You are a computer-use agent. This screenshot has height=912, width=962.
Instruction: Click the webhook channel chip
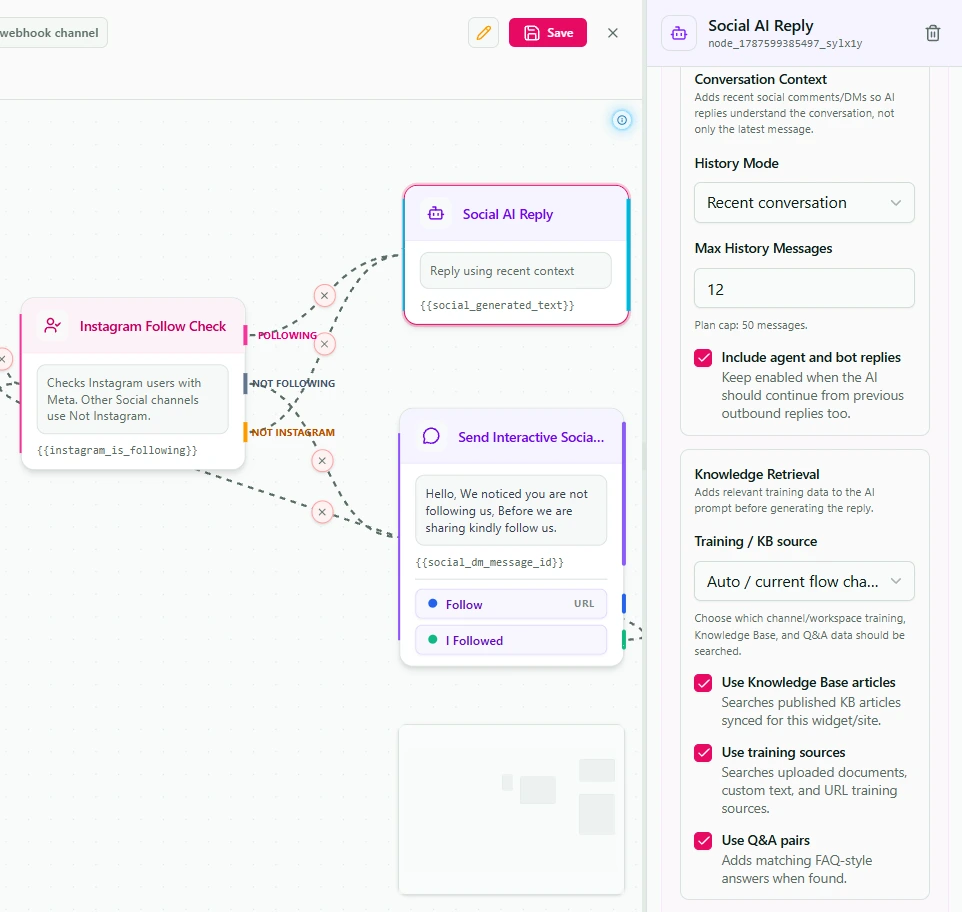pos(52,33)
